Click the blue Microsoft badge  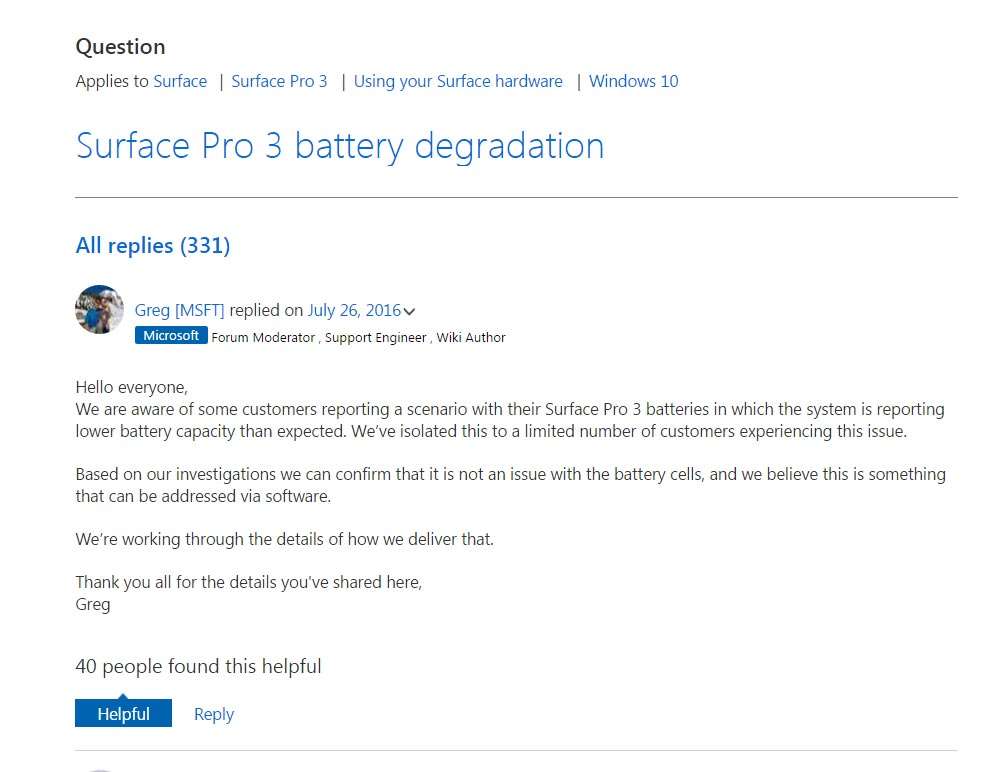click(x=171, y=336)
